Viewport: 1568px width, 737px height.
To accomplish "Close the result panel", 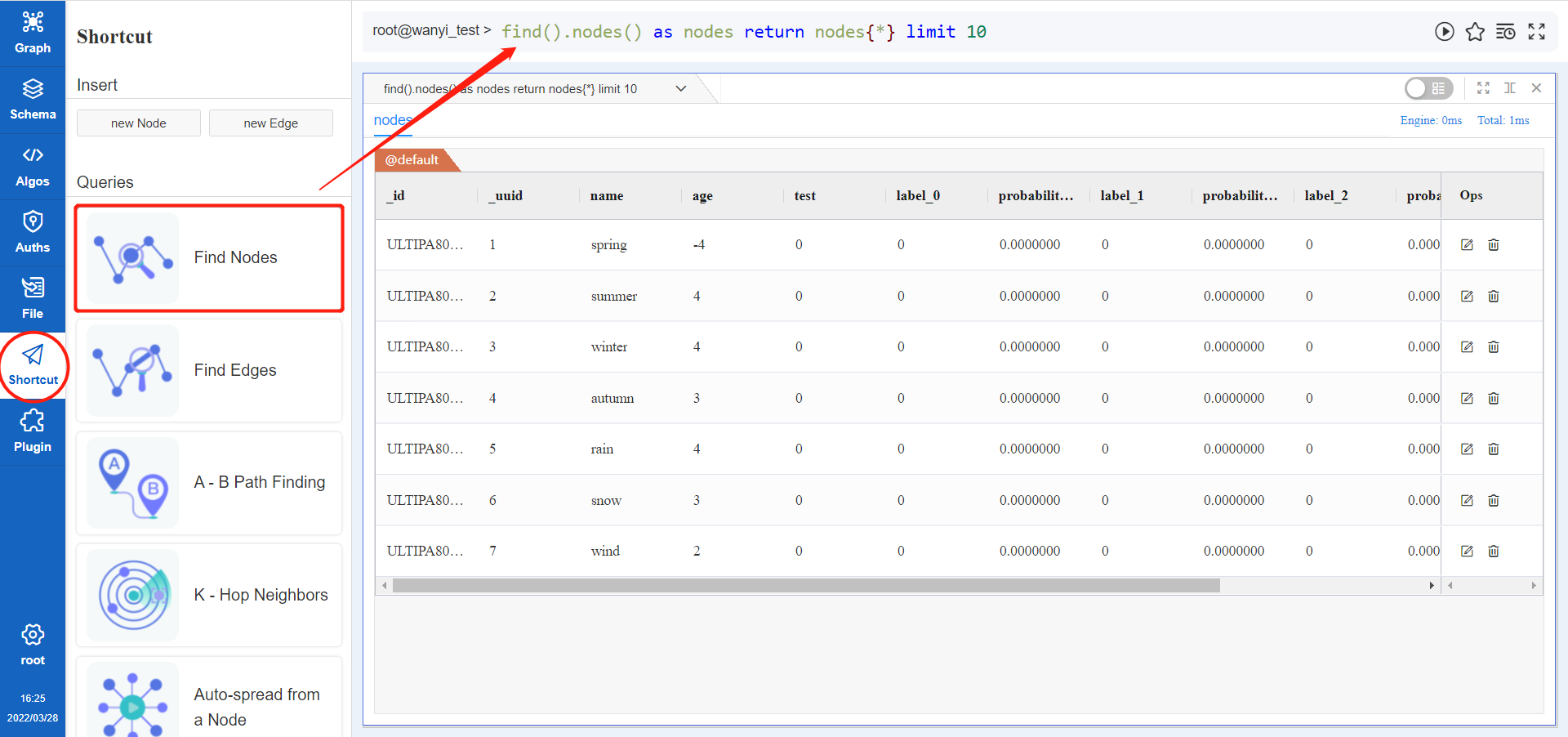I will point(1536,87).
